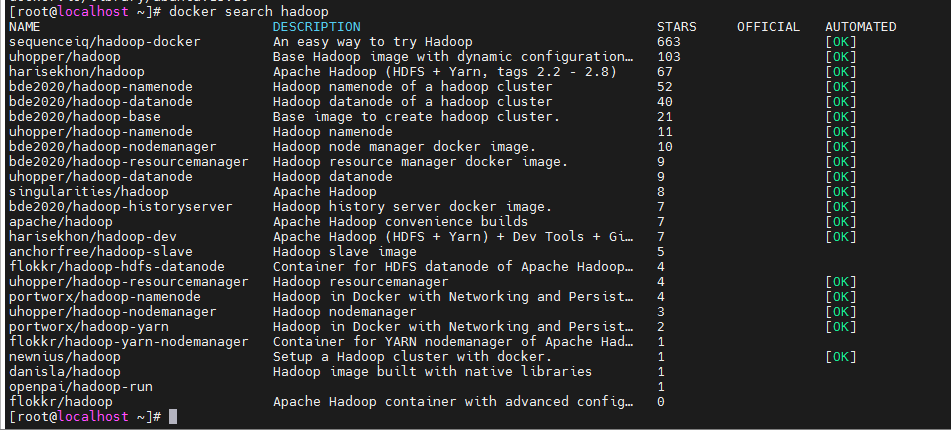Image resolution: width=951 pixels, height=432 pixels.
Task: Click the AUTOMATED column header
Action: coord(861,27)
